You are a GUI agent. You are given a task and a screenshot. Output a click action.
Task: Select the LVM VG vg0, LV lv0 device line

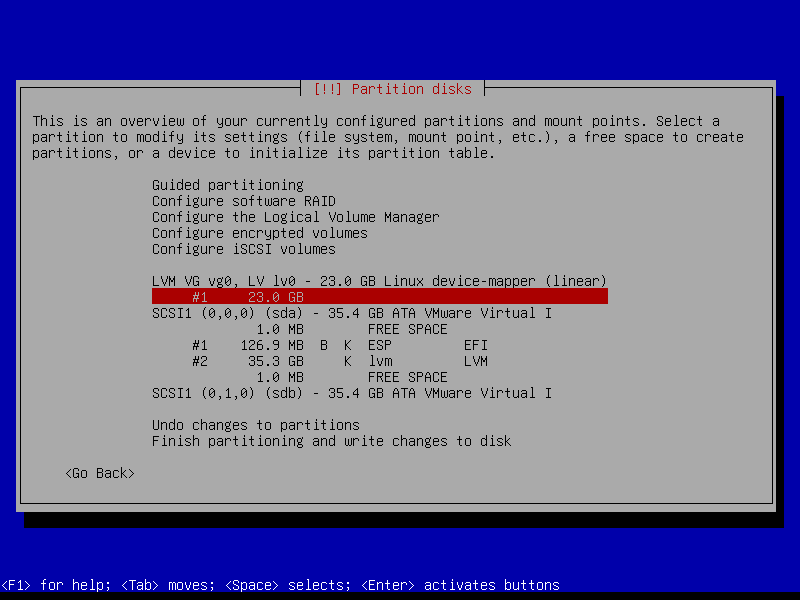point(379,281)
